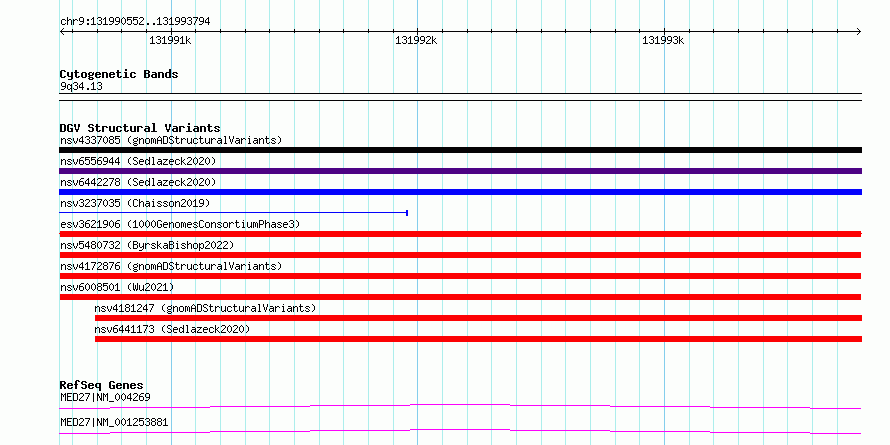Open the nsv5480732 ByrskaBishop2022 red bar
The image size is (890, 445).
point(460,255)
